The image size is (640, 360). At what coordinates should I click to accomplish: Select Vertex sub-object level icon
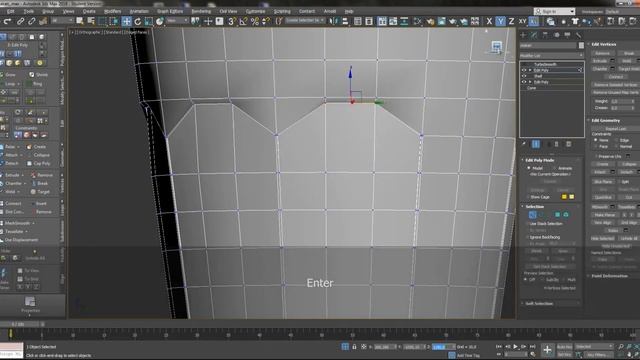532,215
